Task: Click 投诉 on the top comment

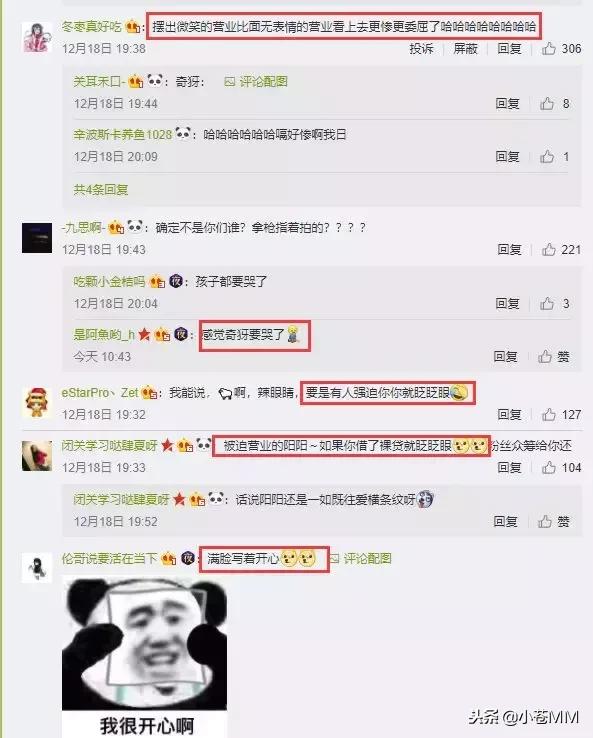Action: click(x=421, y=48)
